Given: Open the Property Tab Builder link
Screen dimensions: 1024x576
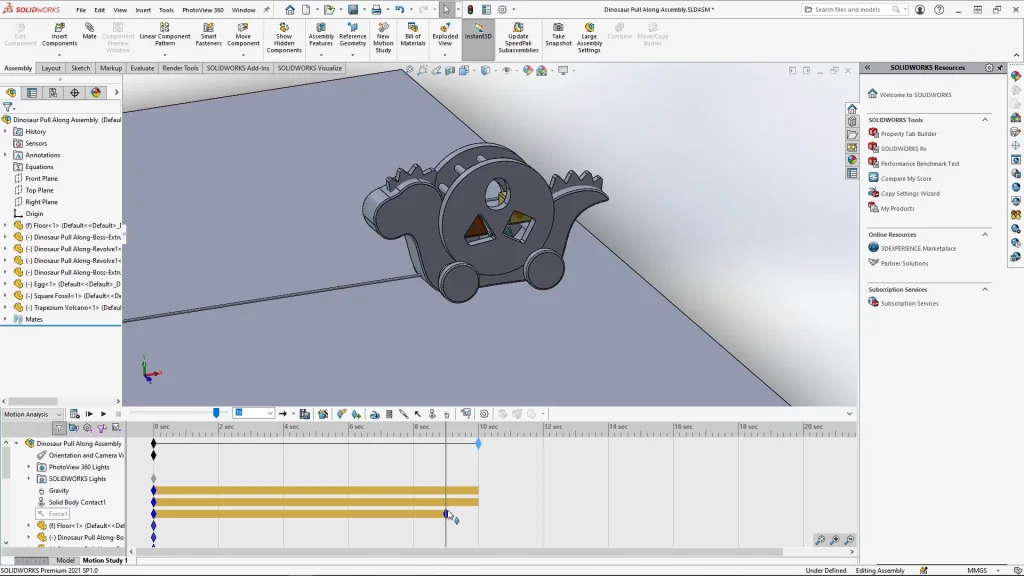Looking at the screenshot, I should point(908,134).
